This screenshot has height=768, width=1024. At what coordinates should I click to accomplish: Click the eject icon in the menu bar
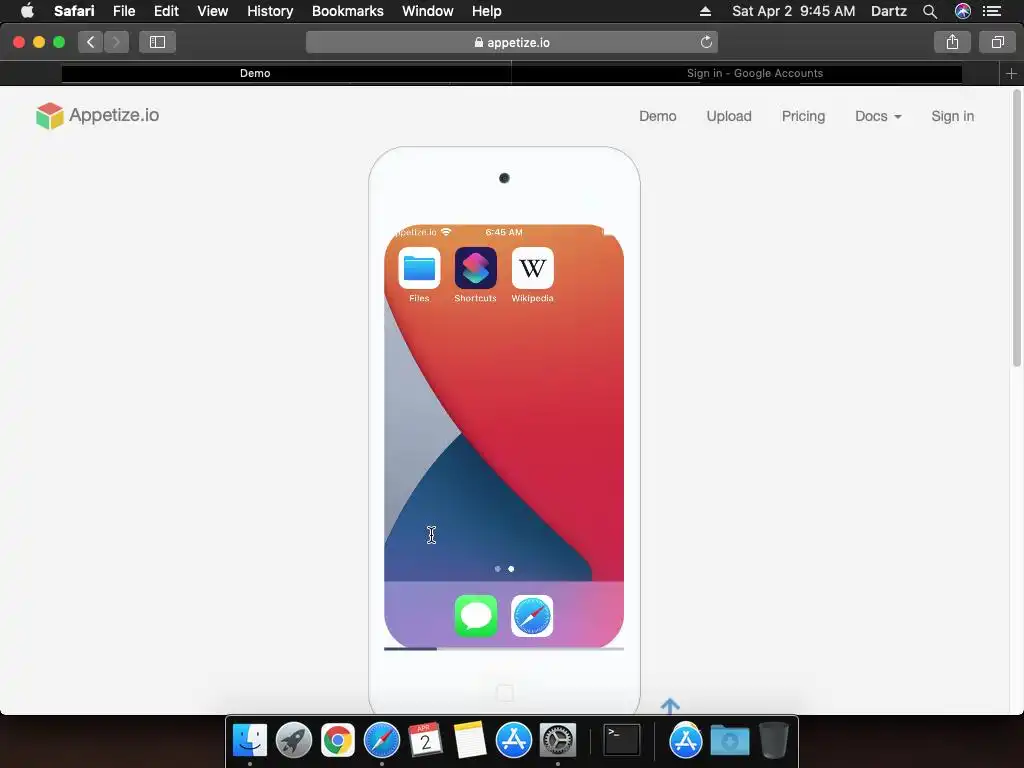point(705,11)
